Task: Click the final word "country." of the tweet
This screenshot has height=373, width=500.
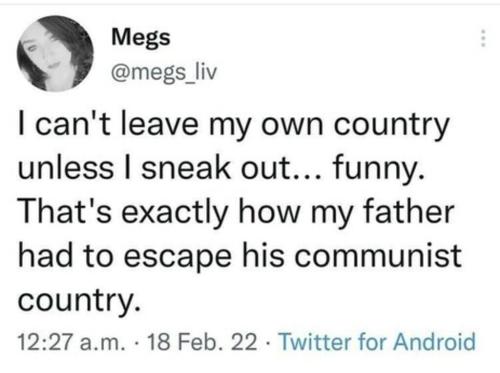Action: pos(79,300)
